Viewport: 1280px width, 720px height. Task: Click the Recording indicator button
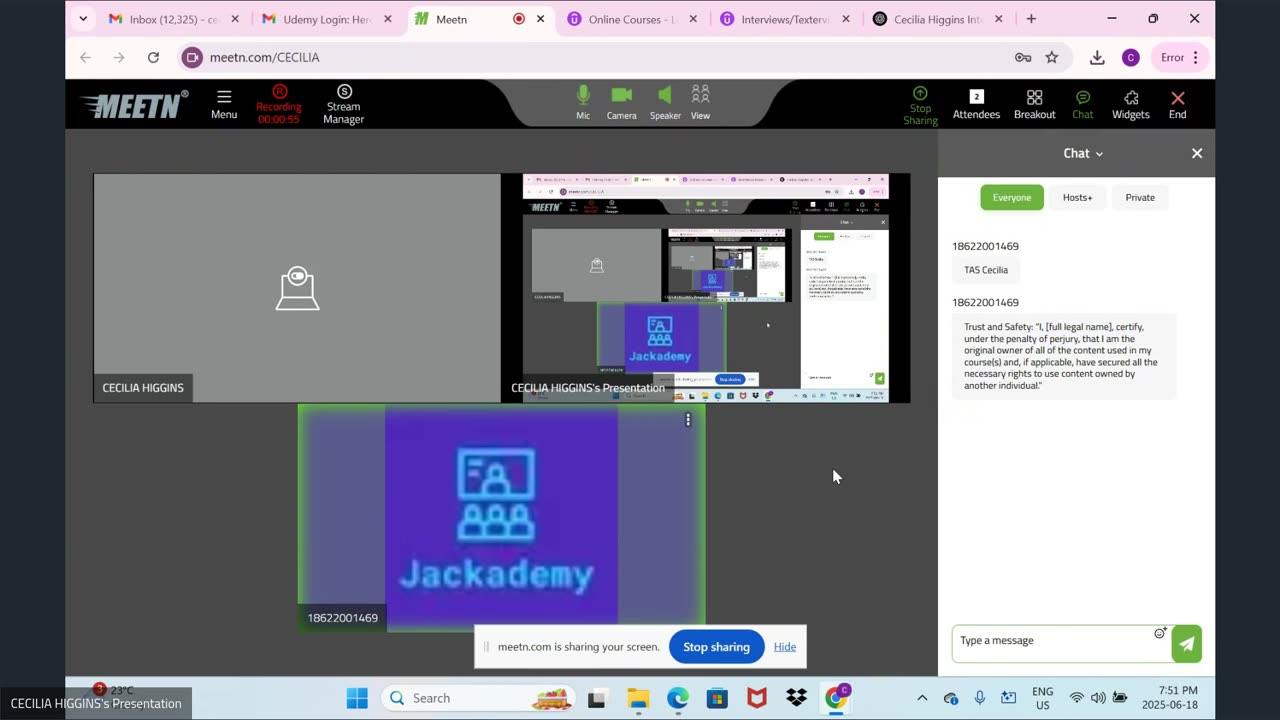(278, 104)
